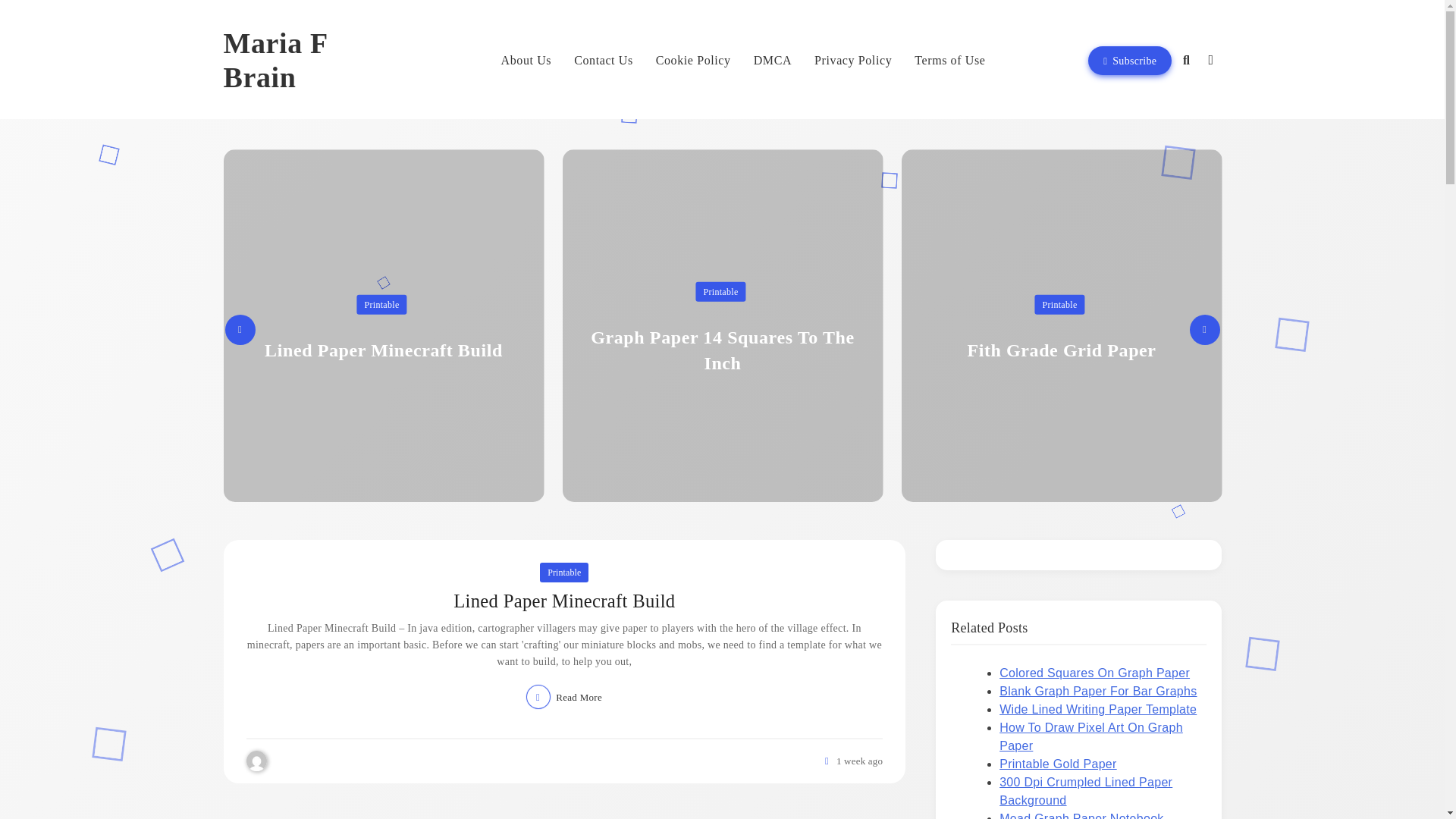Open How To Draw Pixel Art link

pos(1091,736)
